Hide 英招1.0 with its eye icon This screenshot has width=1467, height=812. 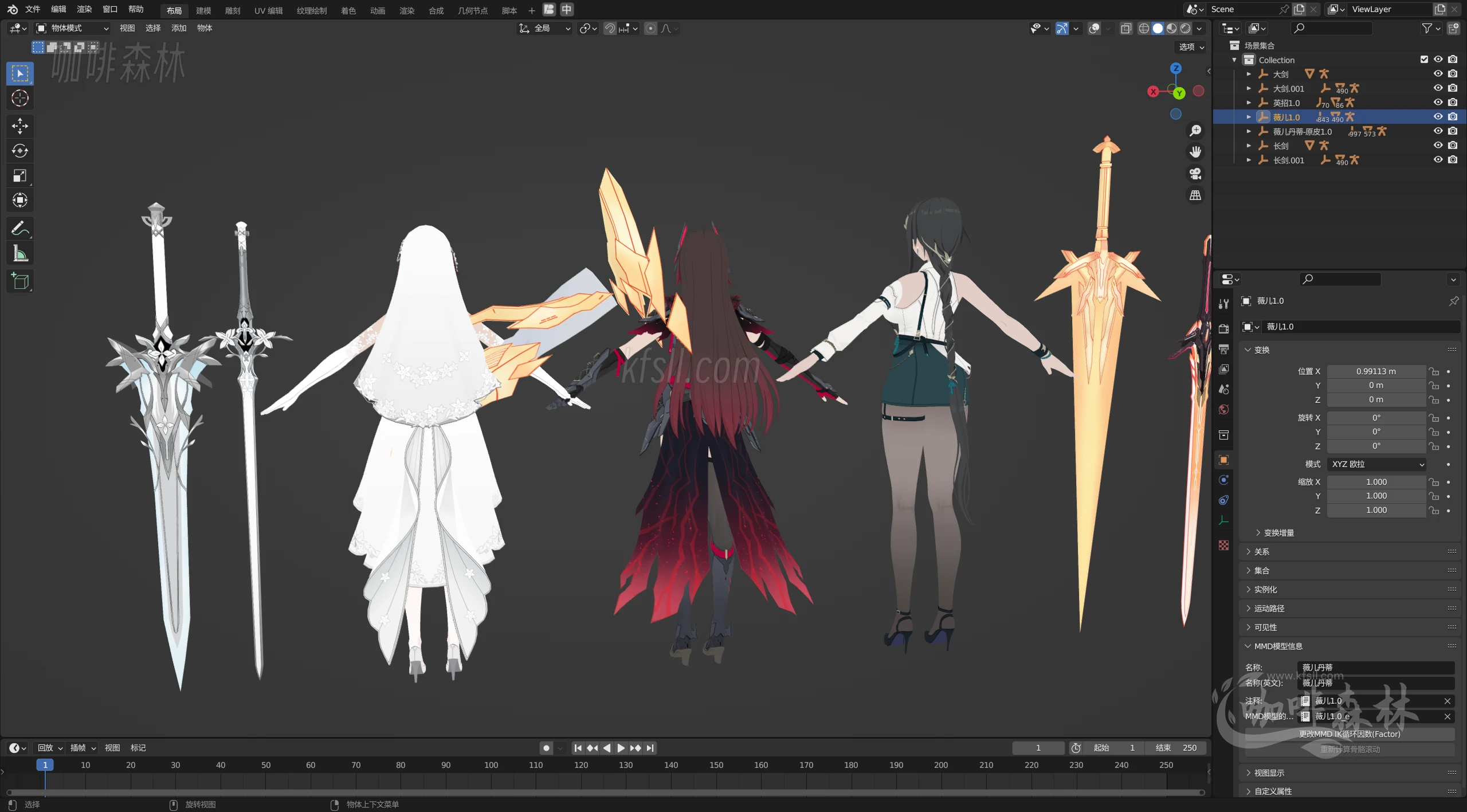tap(1438, 103)
